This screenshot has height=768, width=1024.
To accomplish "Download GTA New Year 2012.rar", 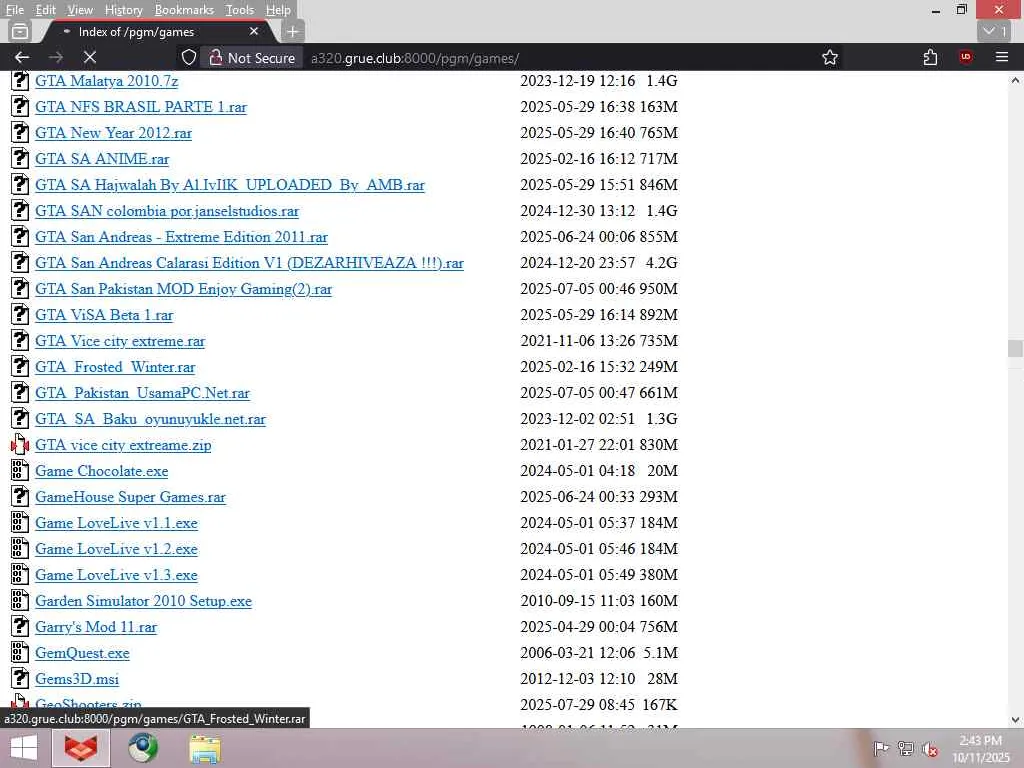I will pyautogui.click(x=114, y=133).
